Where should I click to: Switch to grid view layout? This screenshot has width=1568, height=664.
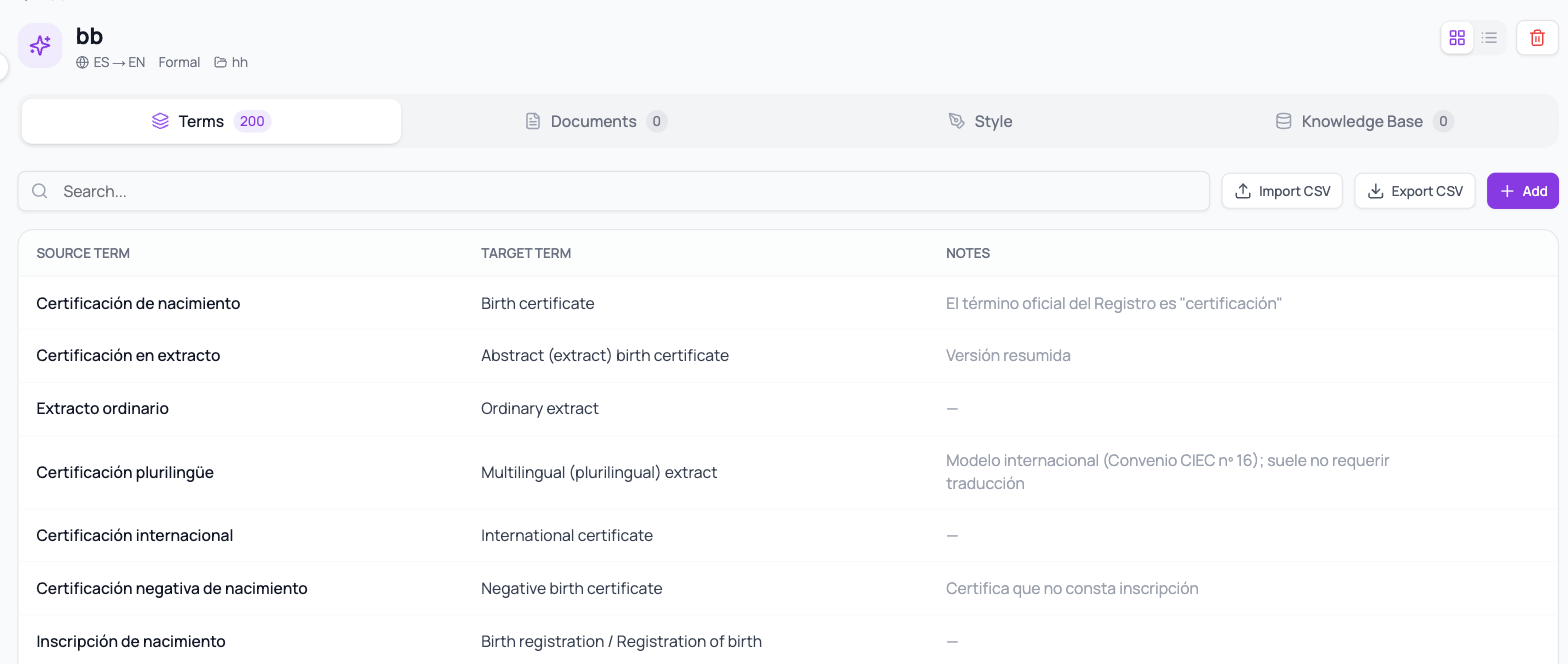1457,38
